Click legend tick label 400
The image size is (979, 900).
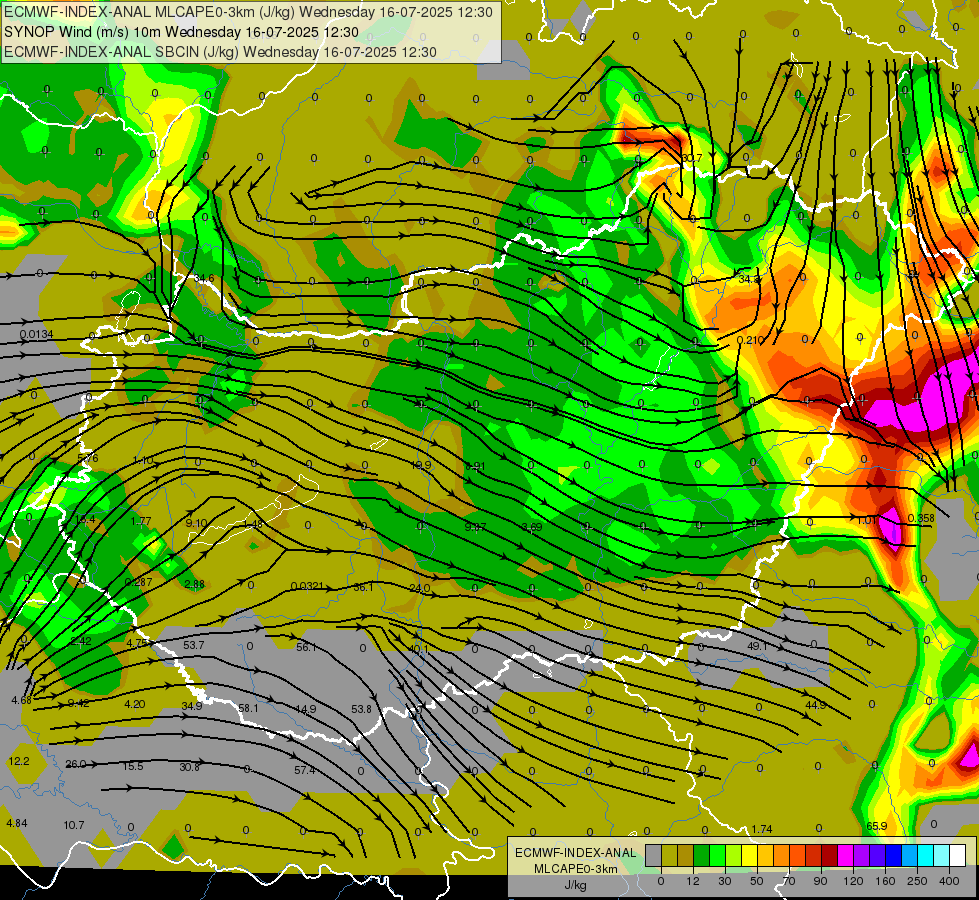[x=949, y=881]
